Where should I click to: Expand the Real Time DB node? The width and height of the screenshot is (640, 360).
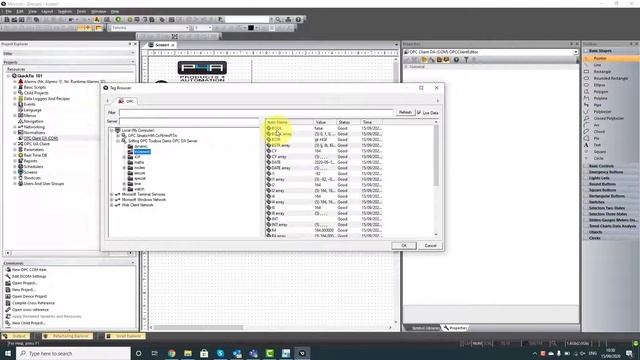pos(15,155)
